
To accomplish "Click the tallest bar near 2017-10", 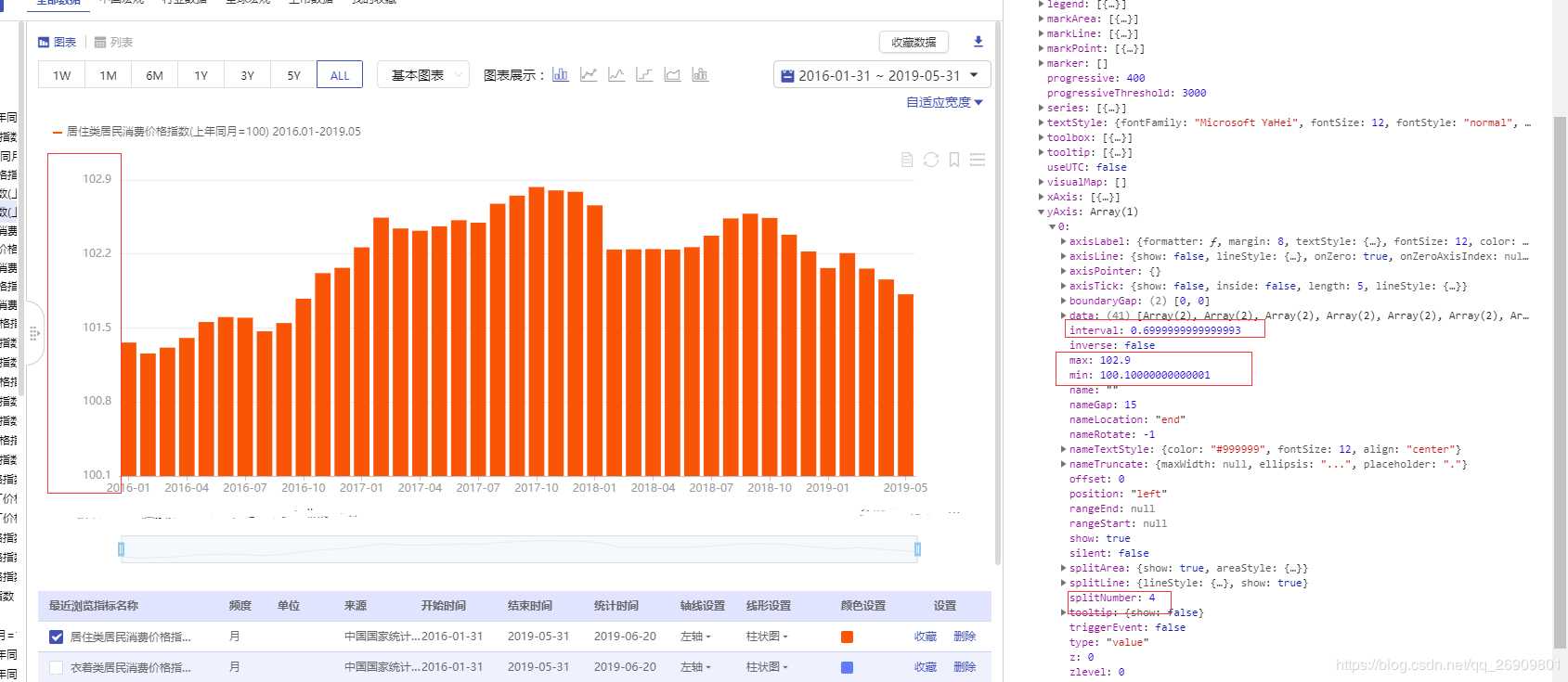I will pos(536,331).
